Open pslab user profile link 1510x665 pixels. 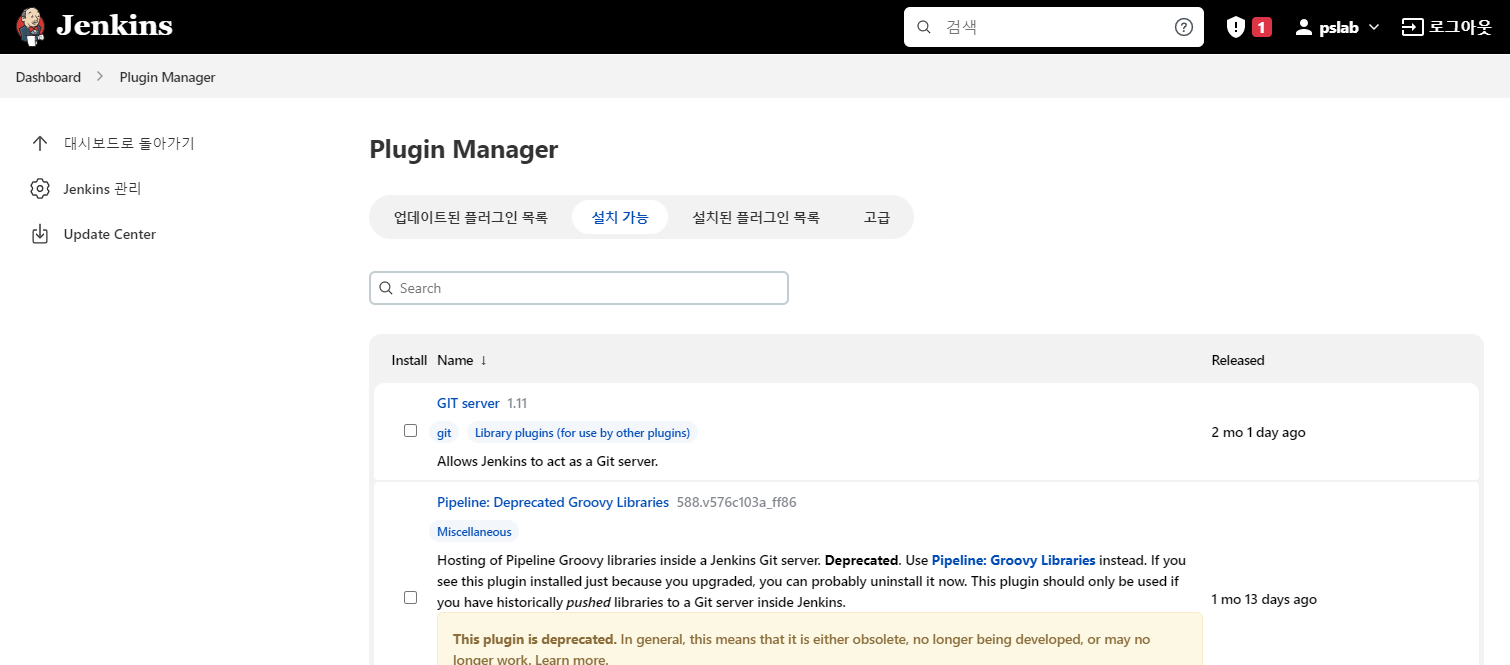coord(1339,27)
